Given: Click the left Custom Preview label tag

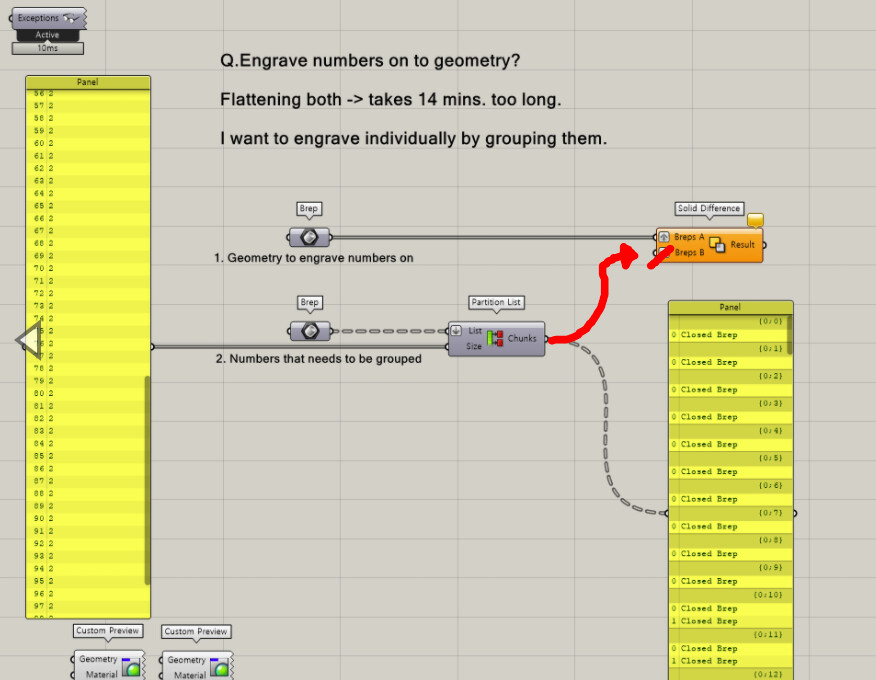Looking at the screenshot, I should click(107, 631).
